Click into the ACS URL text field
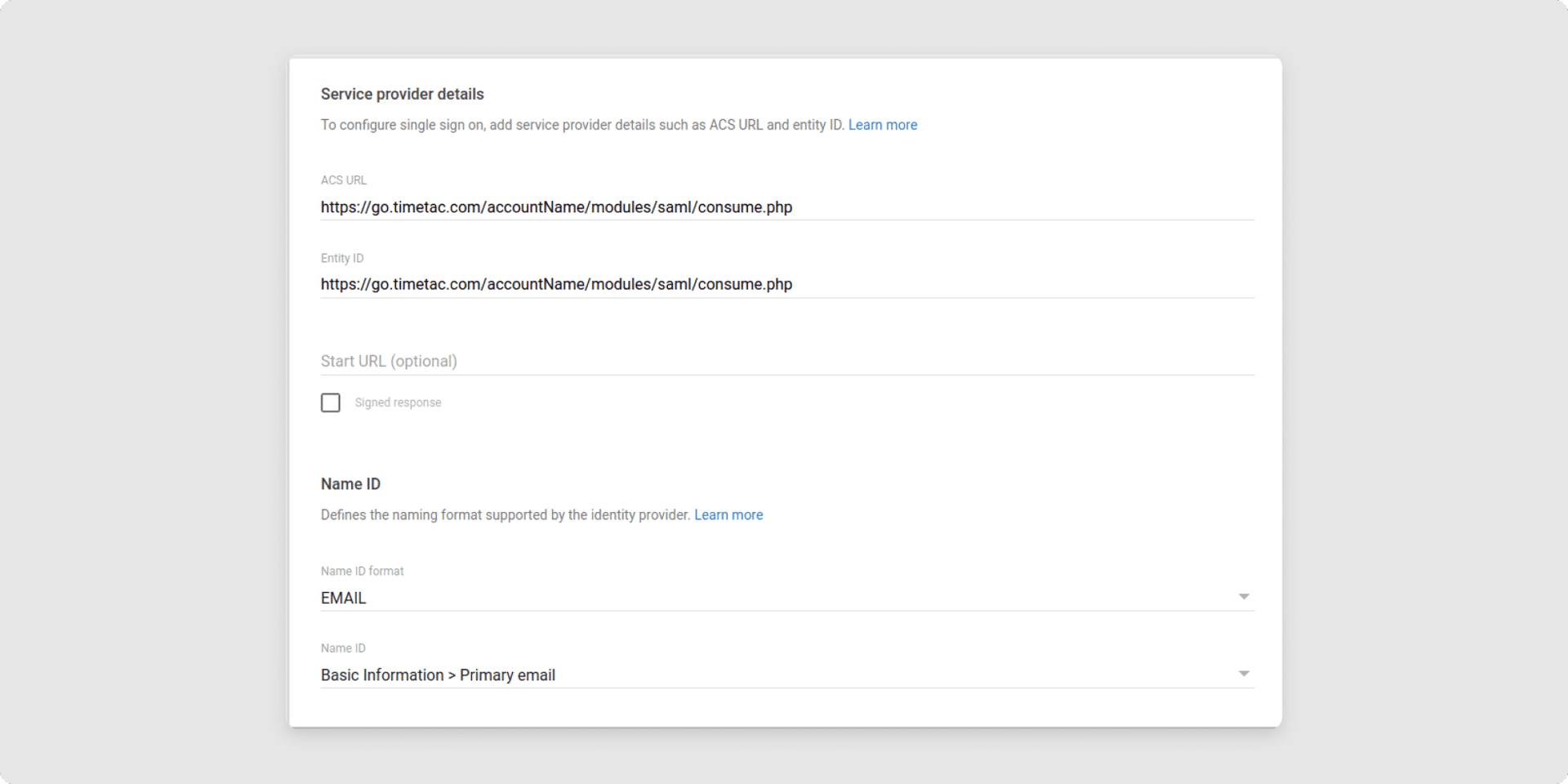The width and height of the screenshot is (1568, 784). tap(786, 207)
